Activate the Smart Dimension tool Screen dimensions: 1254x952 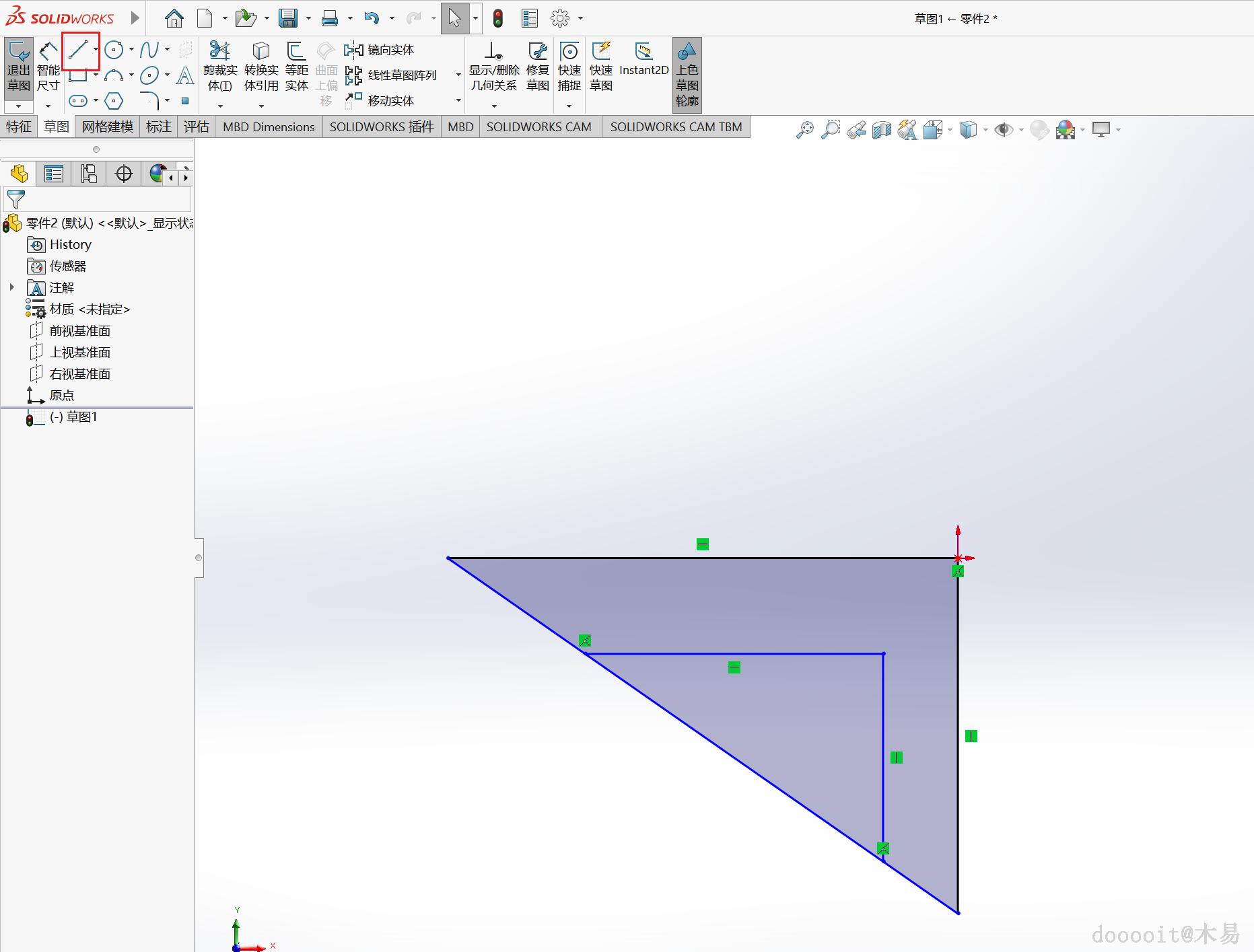[x=48, y=67]
